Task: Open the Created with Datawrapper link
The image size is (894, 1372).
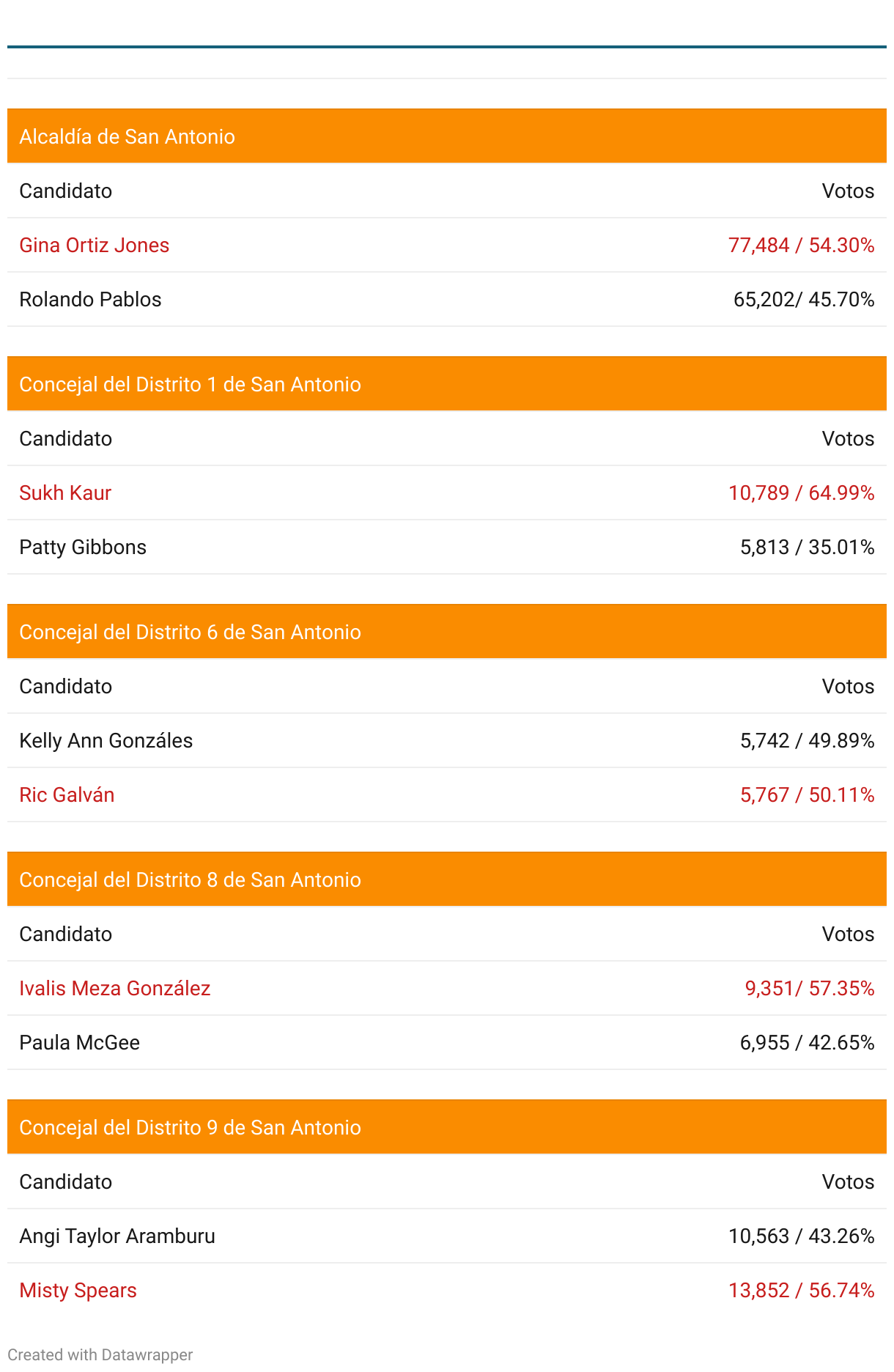Action: point(100,1354)
